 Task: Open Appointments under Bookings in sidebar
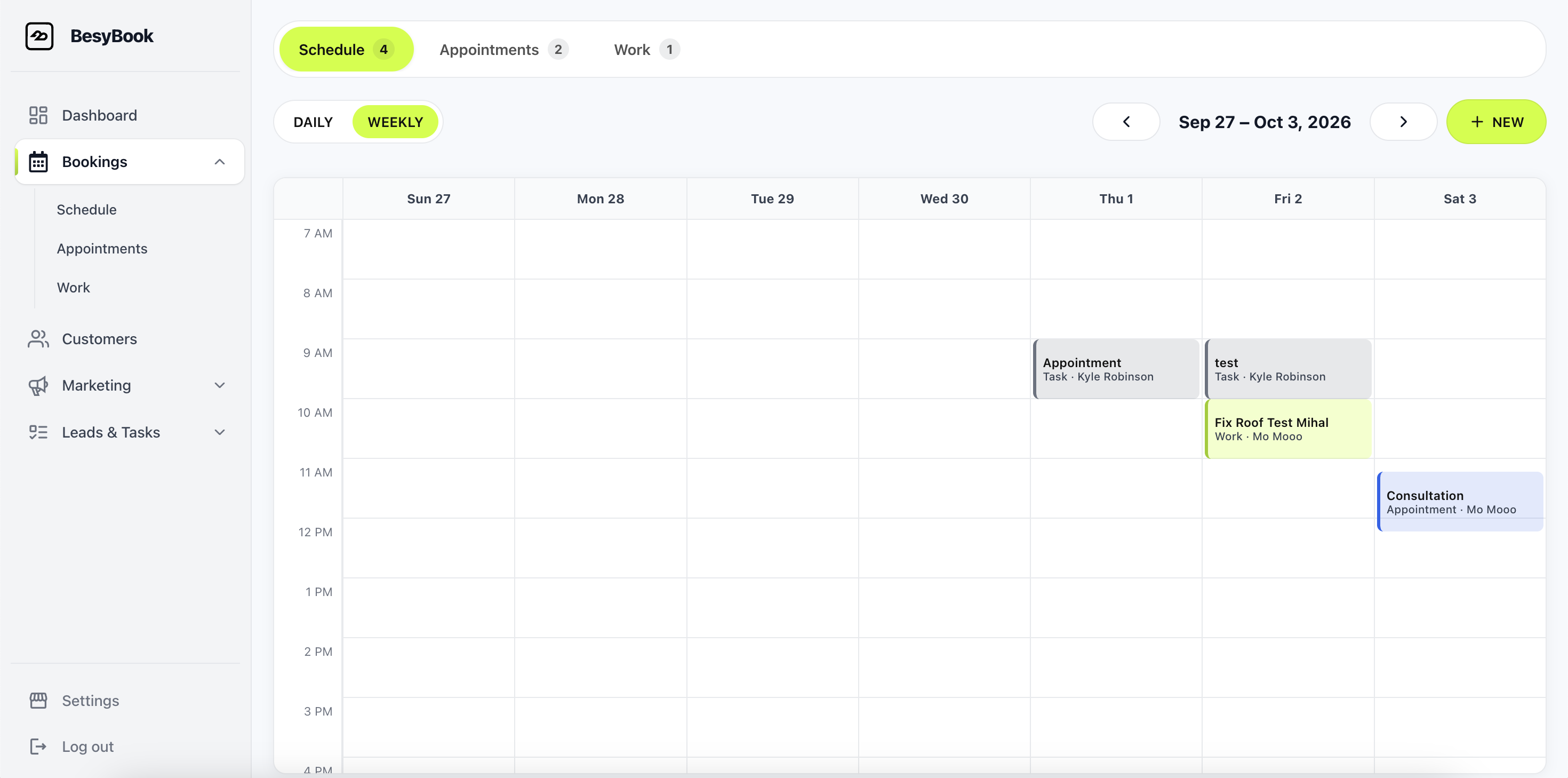click(102, 249)
